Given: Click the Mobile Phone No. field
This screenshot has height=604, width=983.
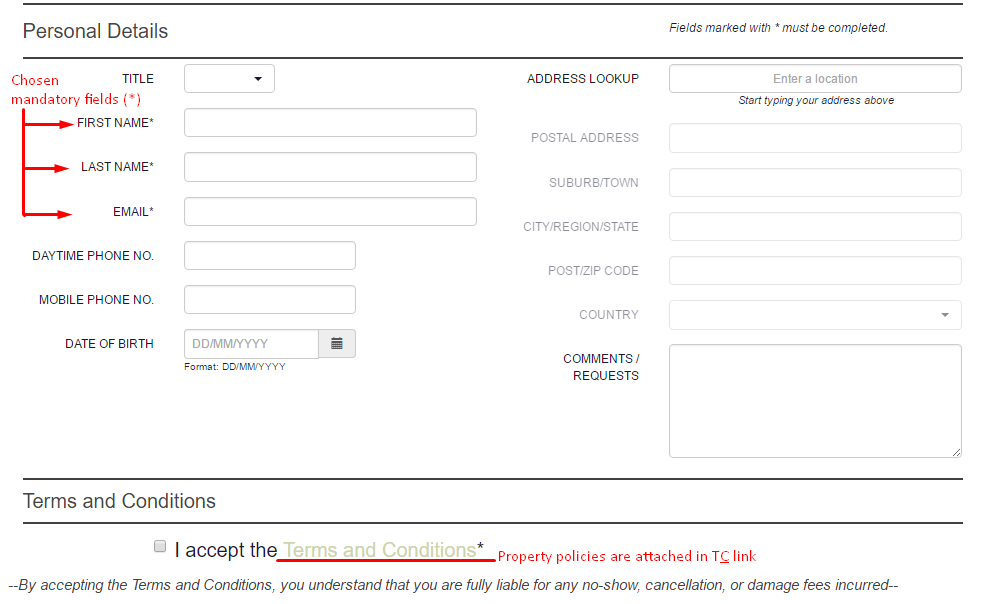Looking at the screenshot, I should click(270, 300).
